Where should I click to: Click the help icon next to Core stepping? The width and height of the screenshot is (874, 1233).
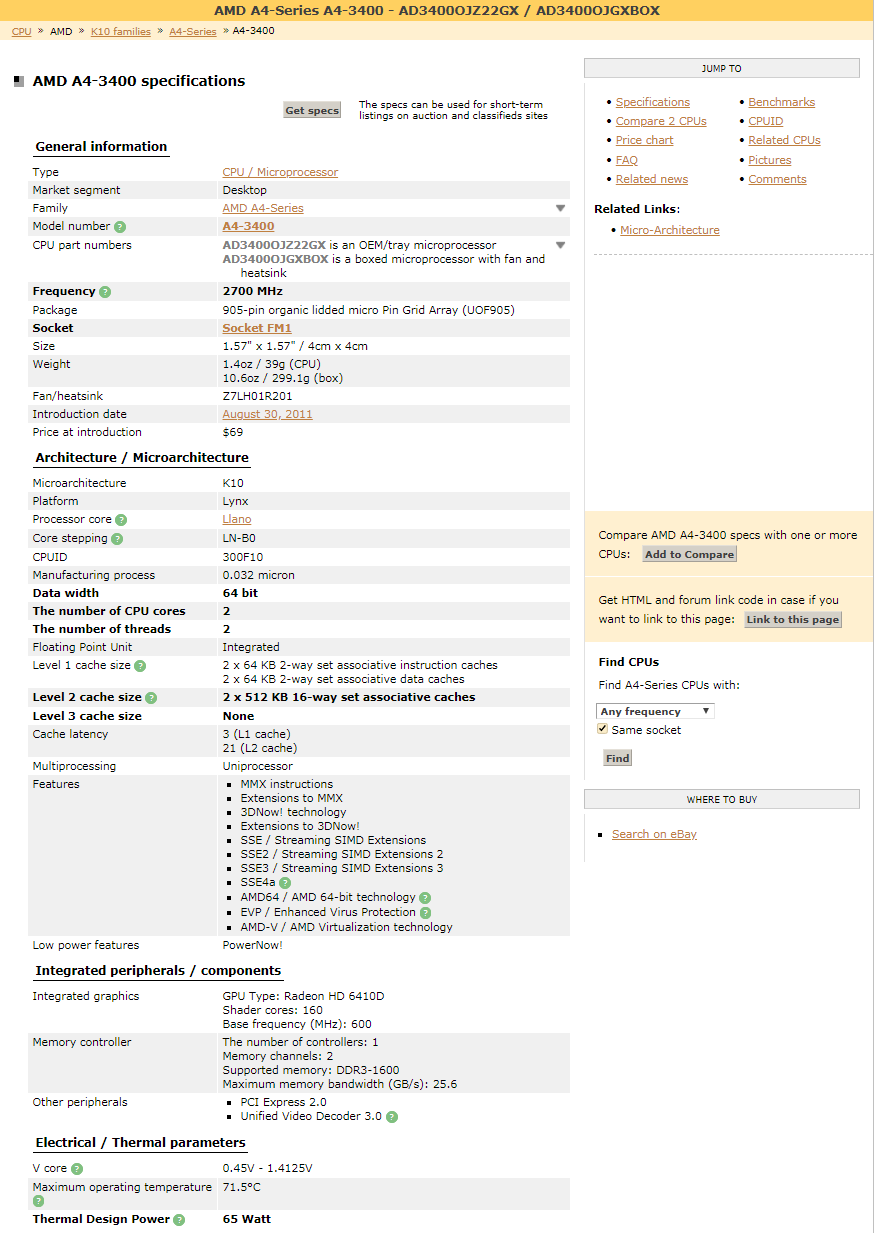pyautogui.click(x=117, y=539)
